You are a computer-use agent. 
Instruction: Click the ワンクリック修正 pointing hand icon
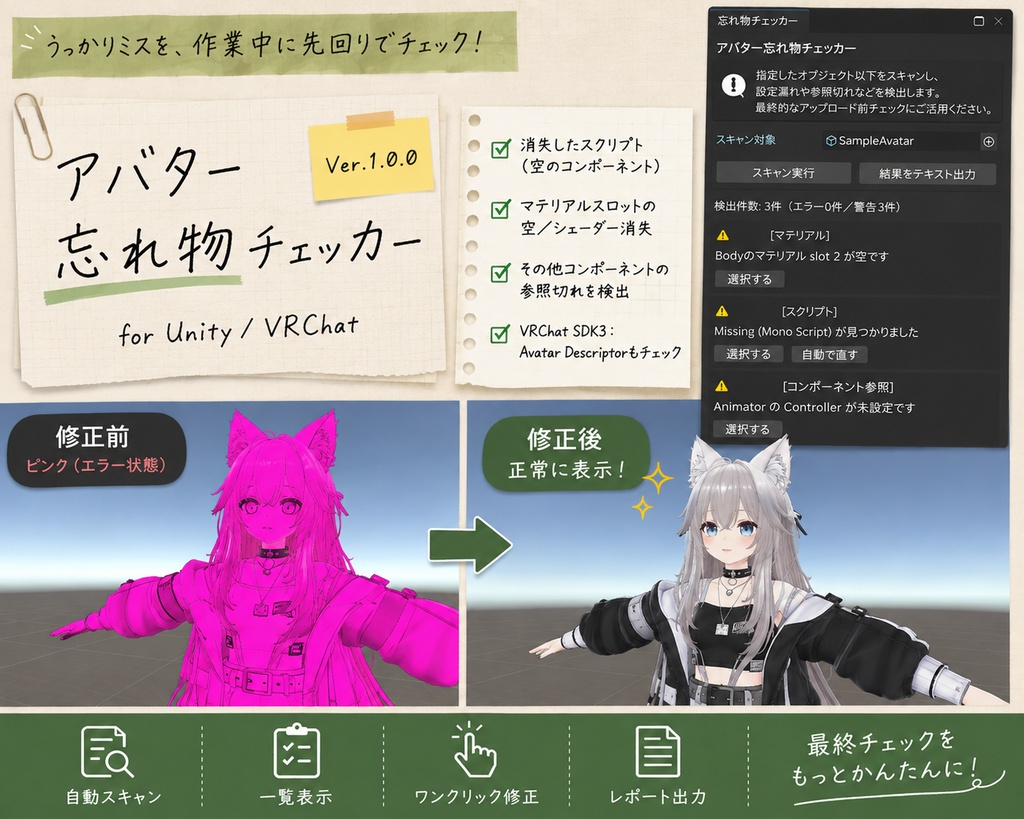click(474, 750)
